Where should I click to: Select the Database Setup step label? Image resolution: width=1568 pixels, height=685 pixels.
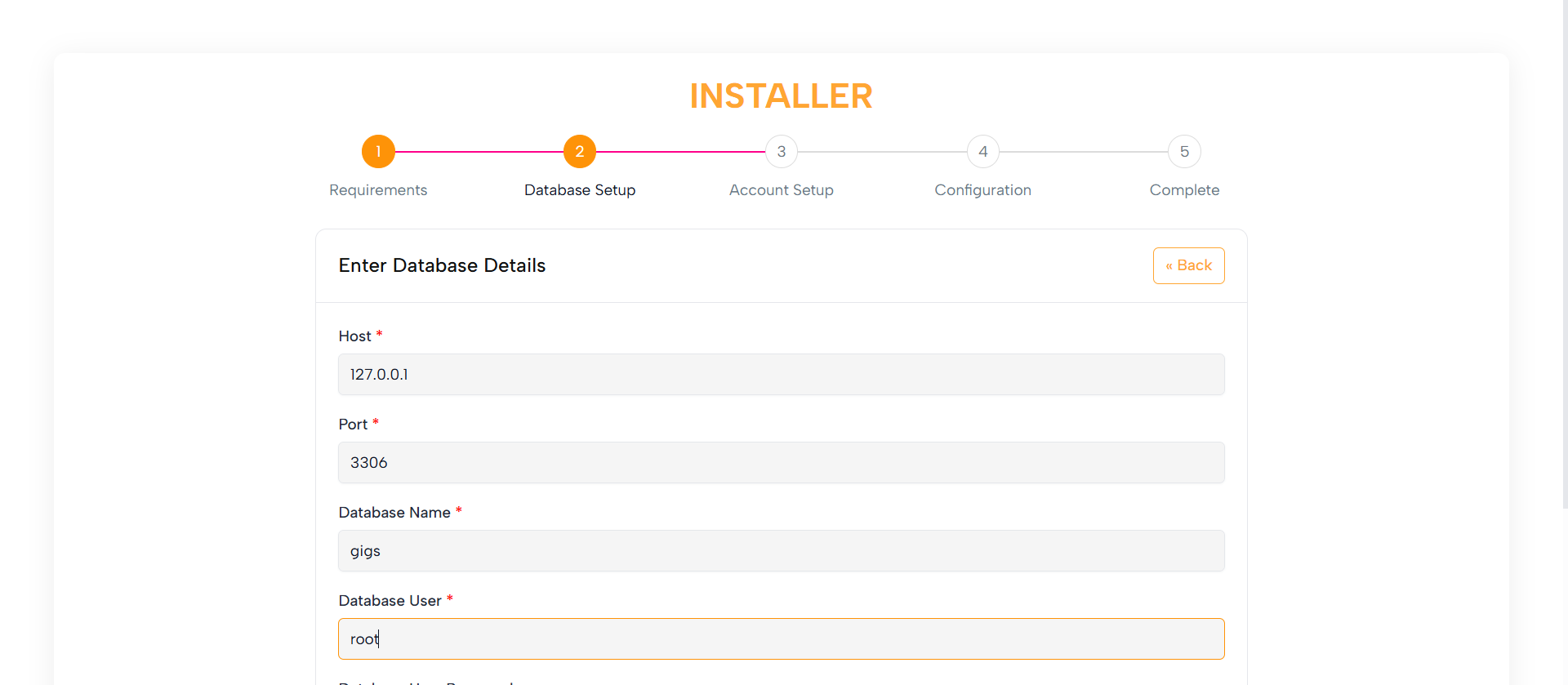point(580,190)
